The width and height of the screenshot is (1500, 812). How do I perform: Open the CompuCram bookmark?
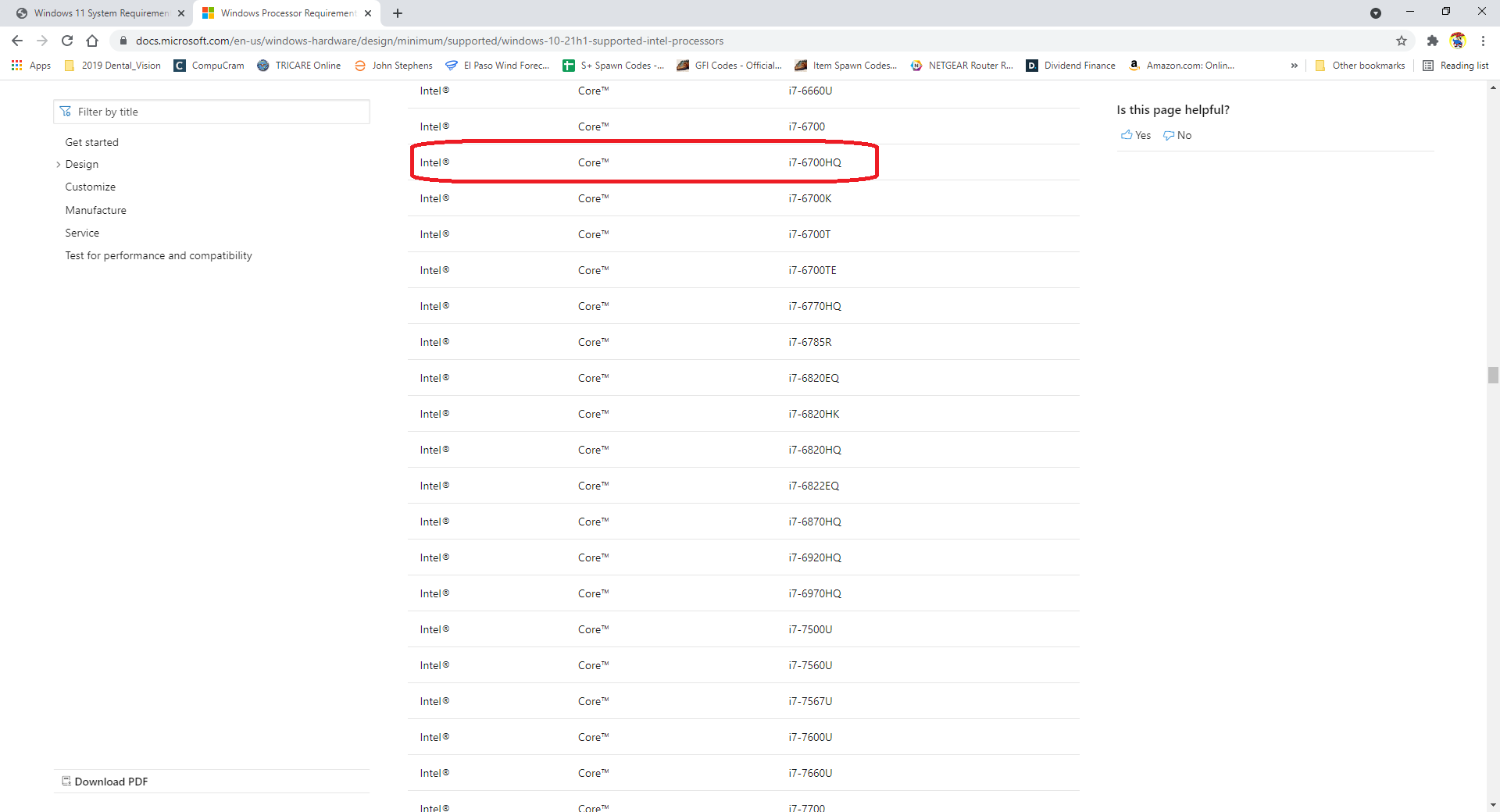pyautogui.click(x=209, y=66)
